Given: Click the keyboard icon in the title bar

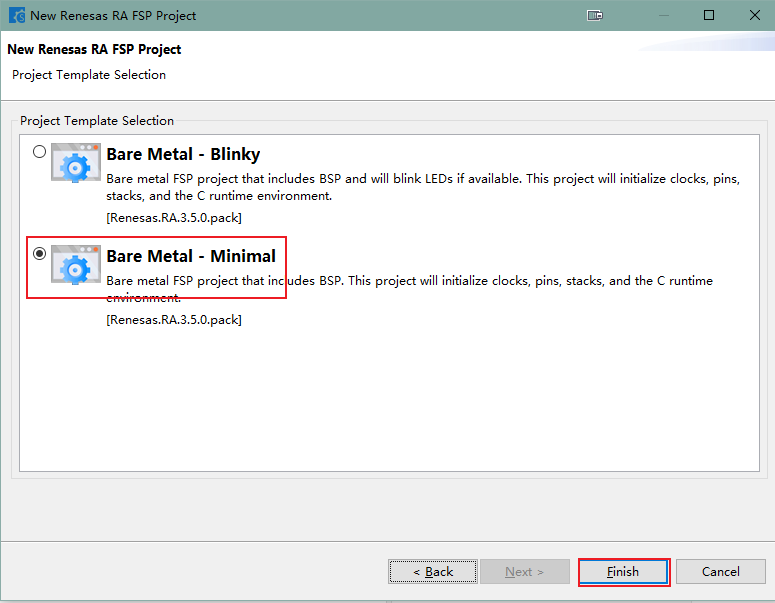Looking at the screenshot, I should pos(595,15).
